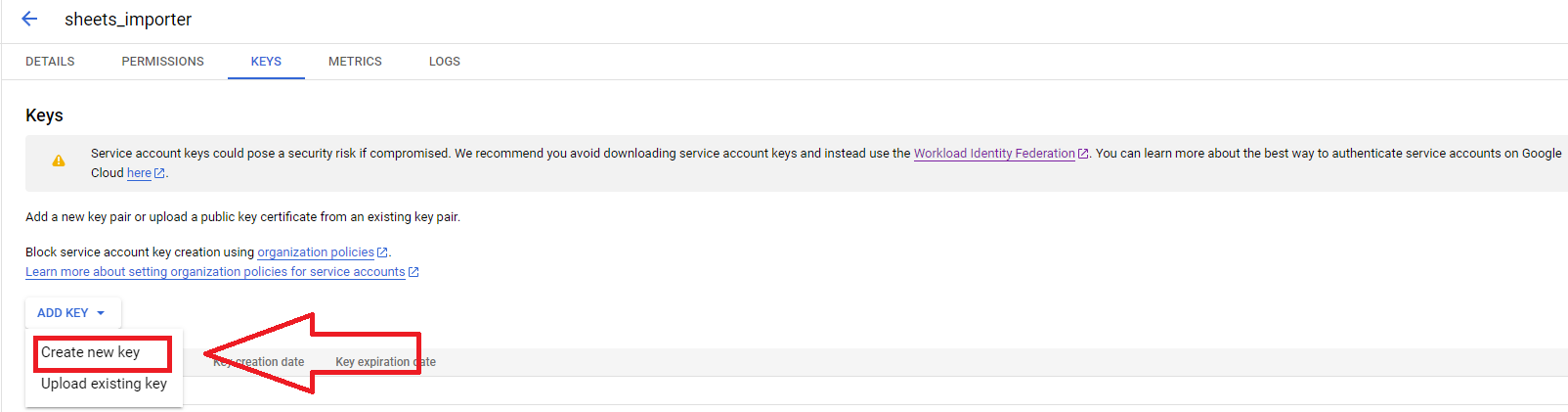Expand the ADD KEY dropdown

[72, 313]
